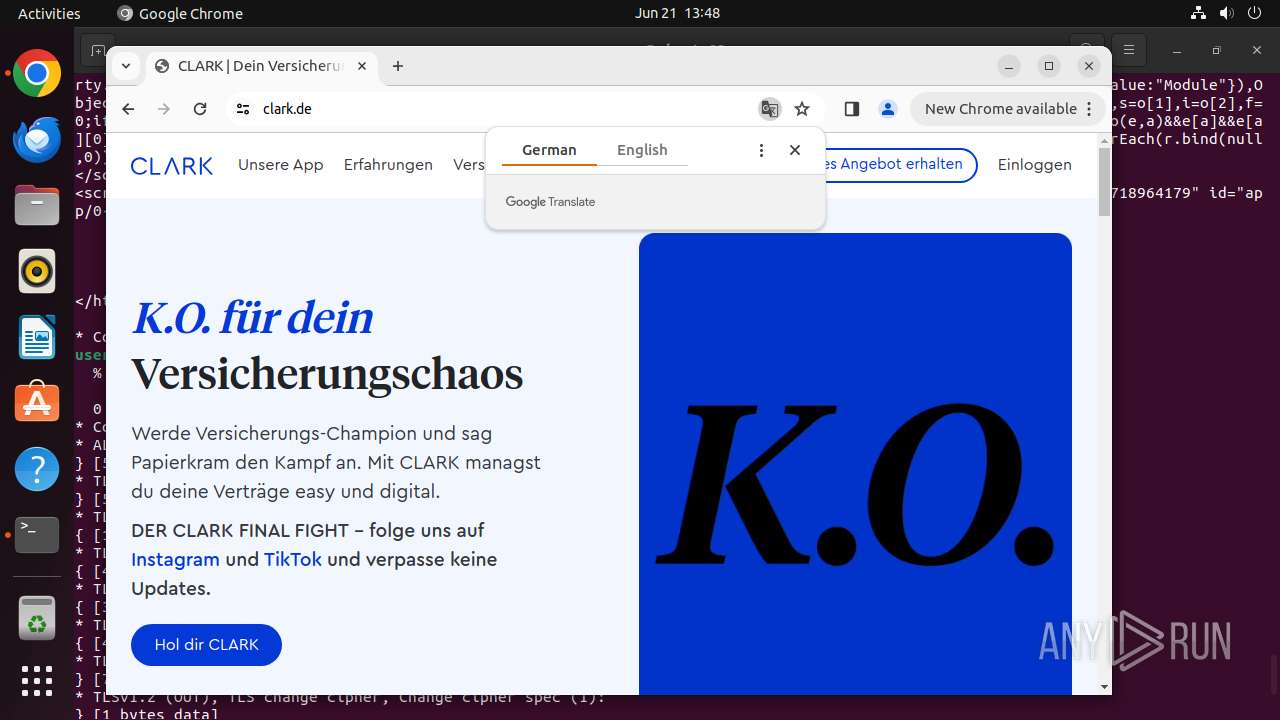This screenshot has height=720, width=1280.
Task: Reload the clark.de page
Action: [x=200, y=109]
